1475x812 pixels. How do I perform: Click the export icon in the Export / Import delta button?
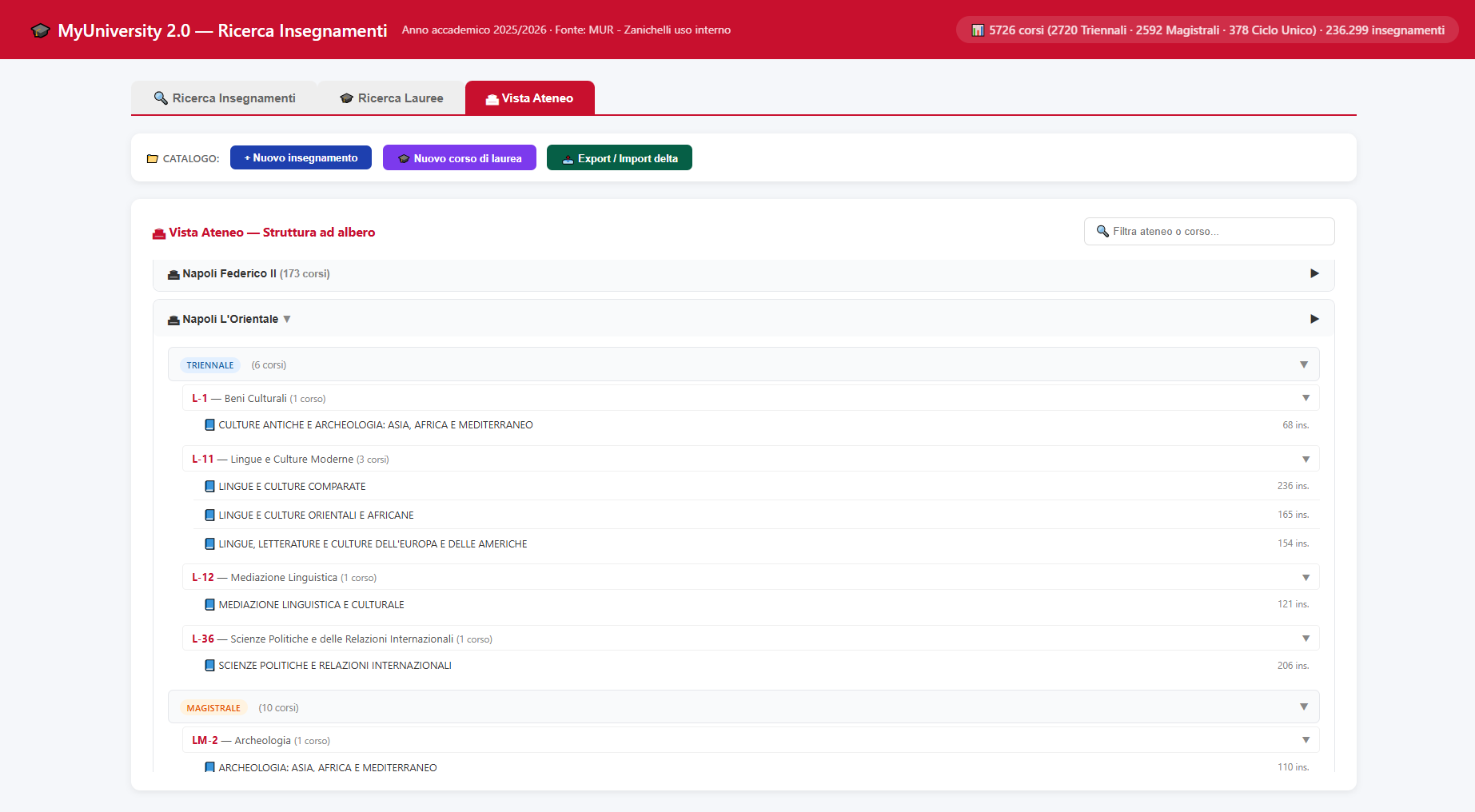click(x=568, y=158)
